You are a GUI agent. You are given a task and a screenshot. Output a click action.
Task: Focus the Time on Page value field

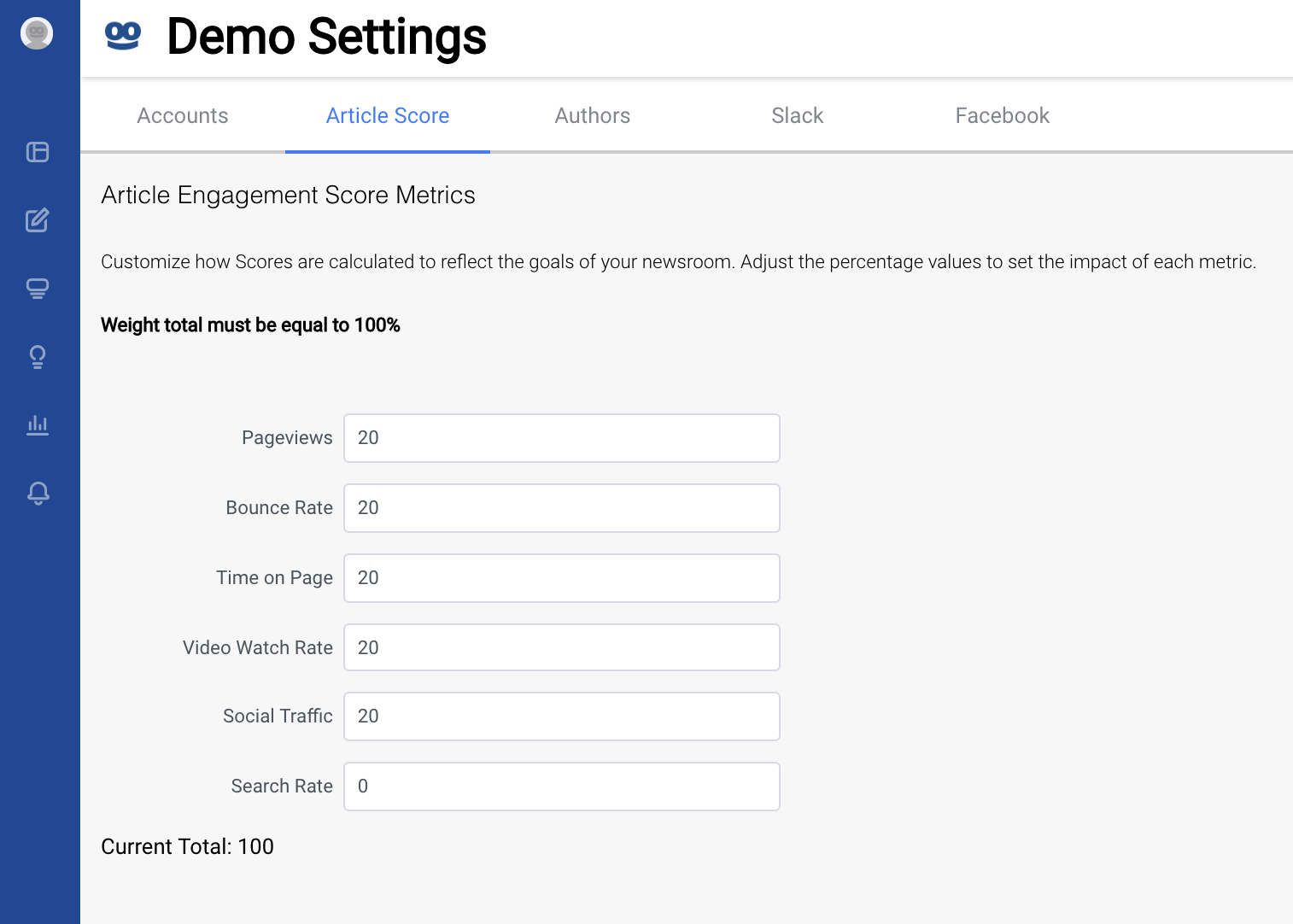coord(561,577)
